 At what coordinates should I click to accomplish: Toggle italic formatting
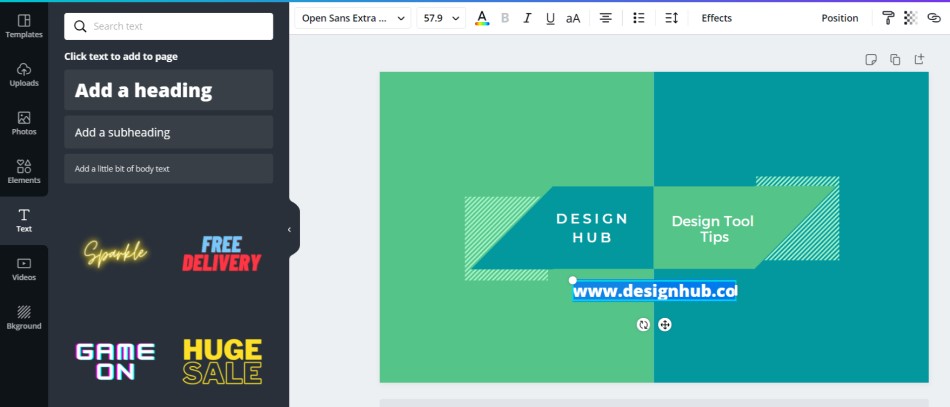click(527, 18)
